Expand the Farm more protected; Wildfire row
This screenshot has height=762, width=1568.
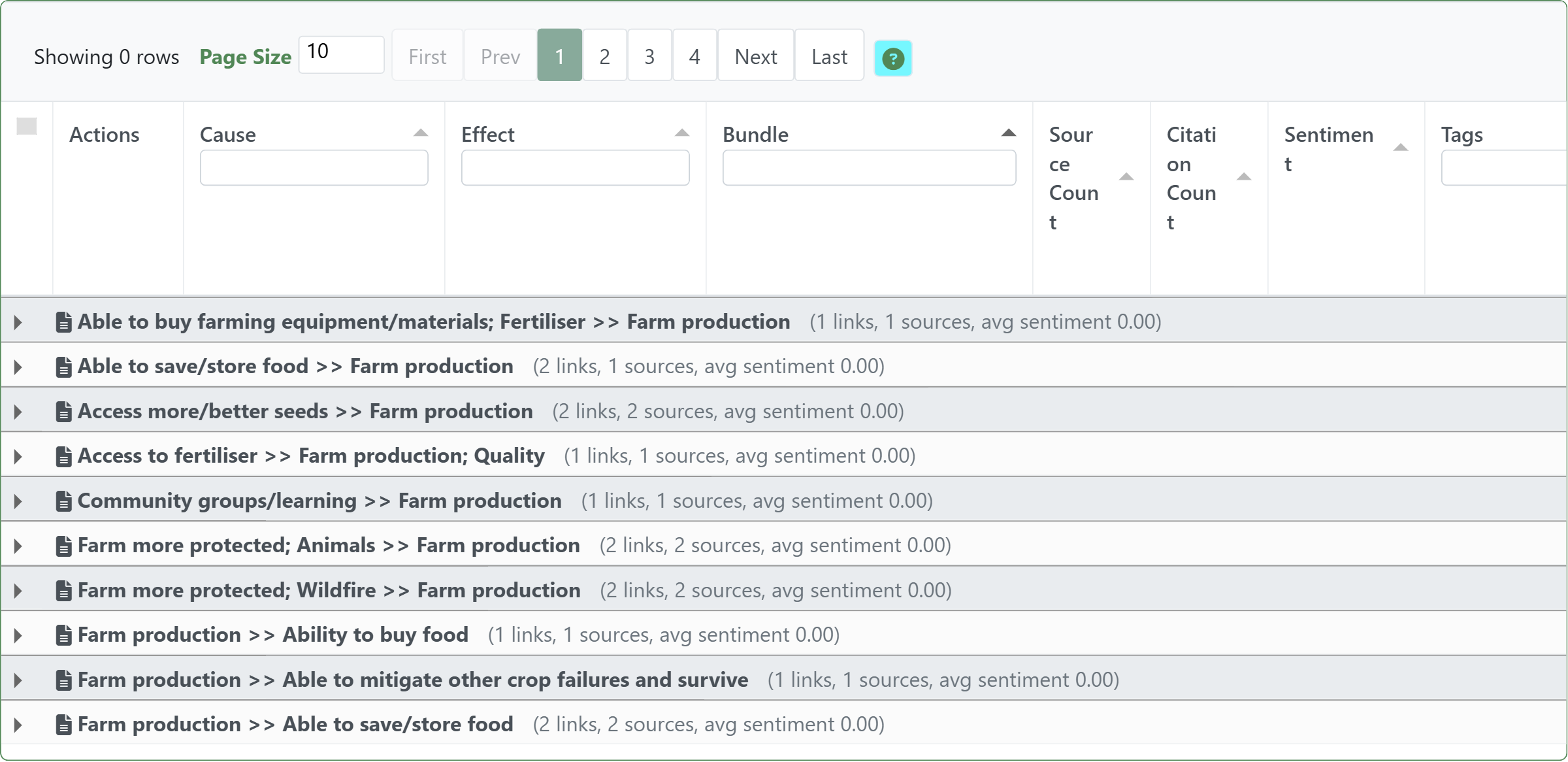18,591
